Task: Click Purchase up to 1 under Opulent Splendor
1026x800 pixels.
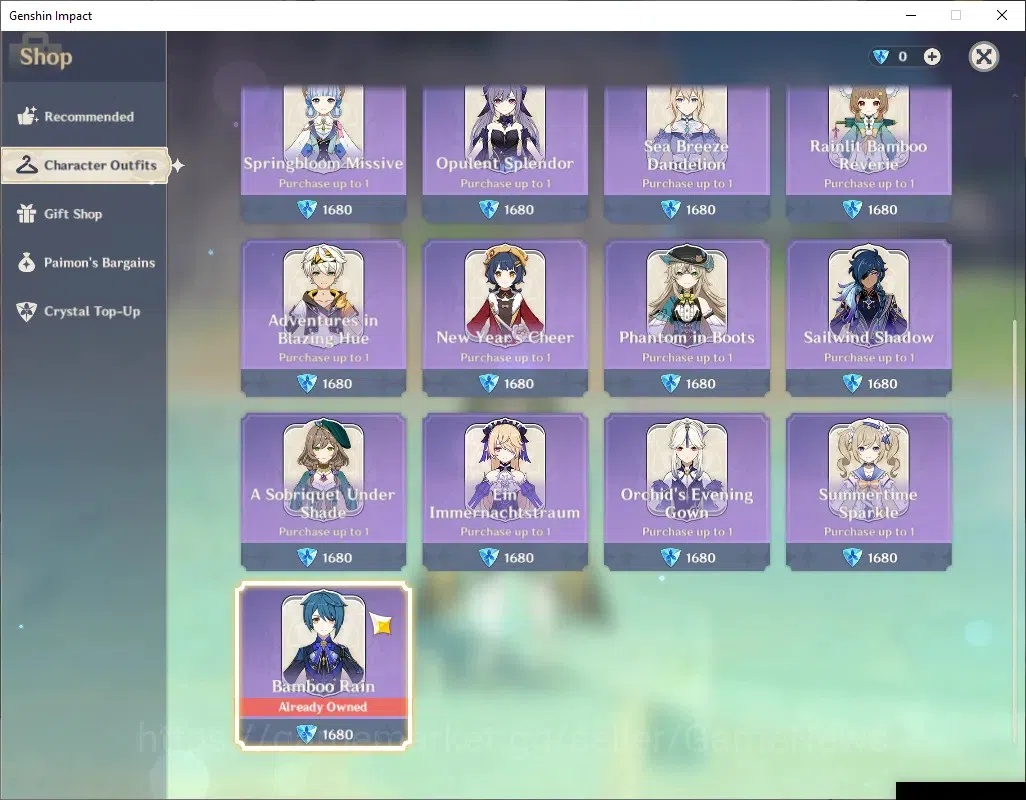Action: coord(505,184)
